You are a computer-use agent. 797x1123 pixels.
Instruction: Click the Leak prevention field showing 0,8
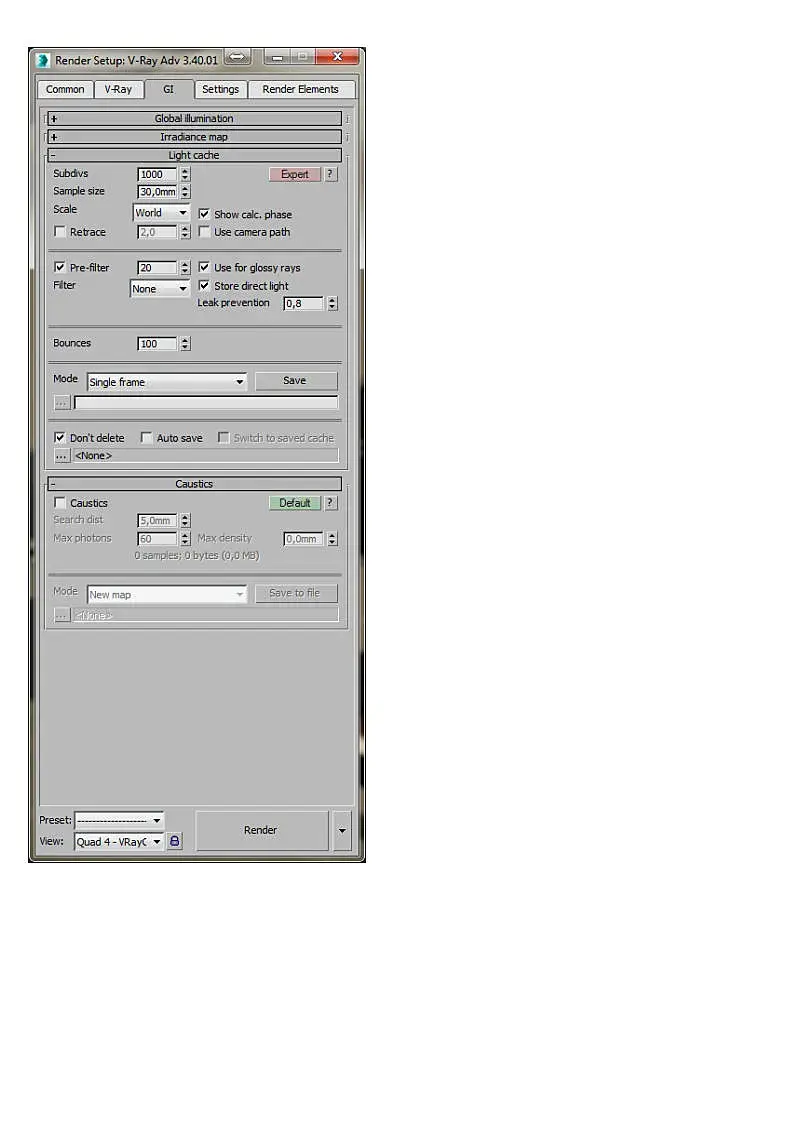coord(304,304)
